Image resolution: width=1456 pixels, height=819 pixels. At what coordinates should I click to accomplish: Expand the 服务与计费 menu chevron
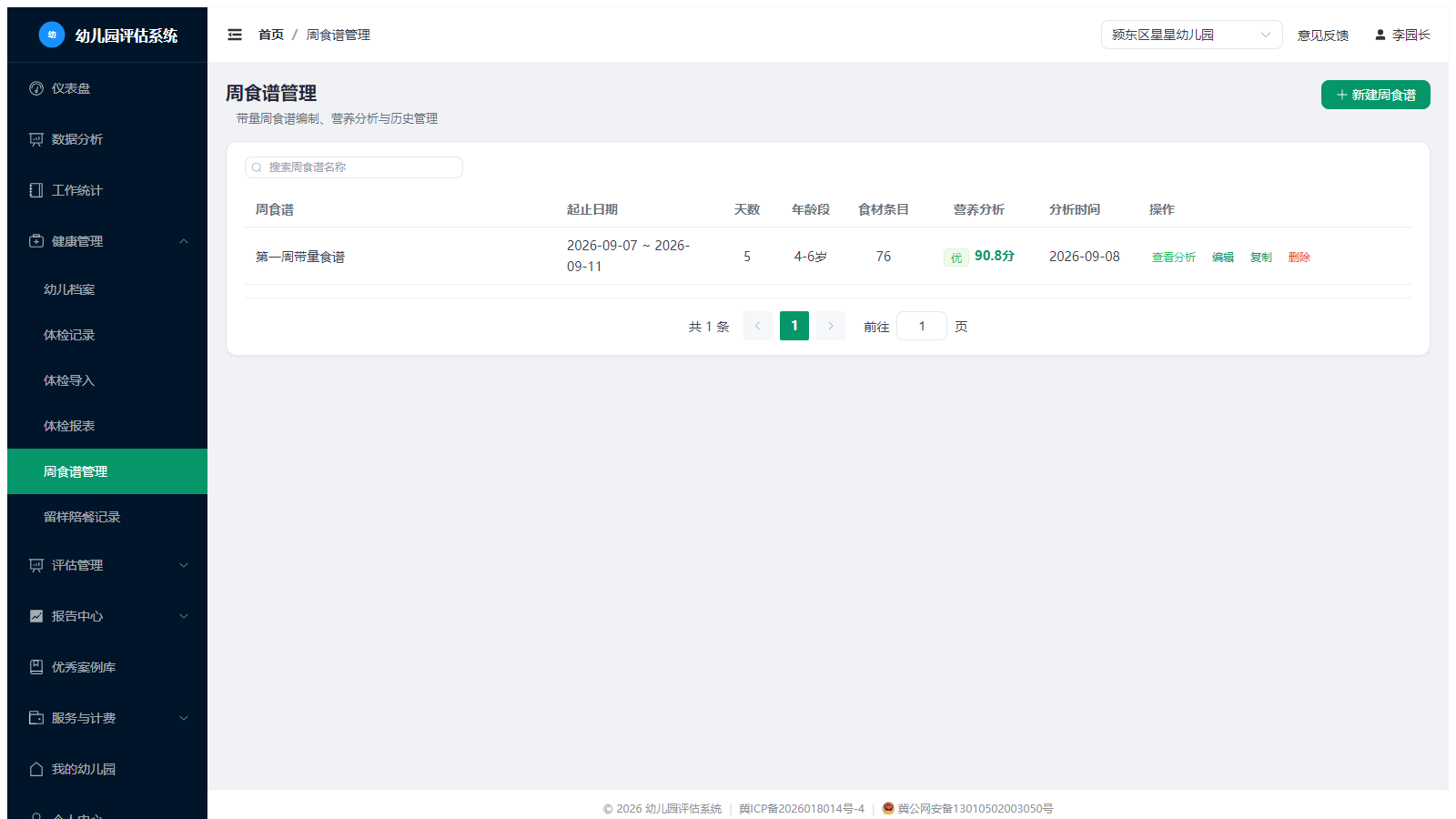[x=184, y=718]
